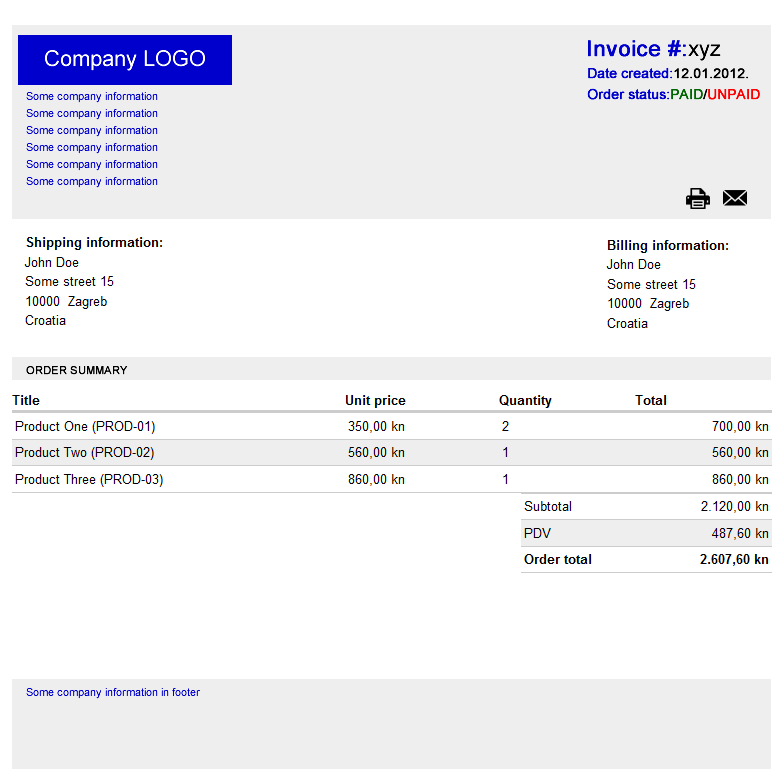Viewport: 780px width, 780px height.
Task: Select the Product Three (PROD-03) row title
Action: [x=89, y=480]
